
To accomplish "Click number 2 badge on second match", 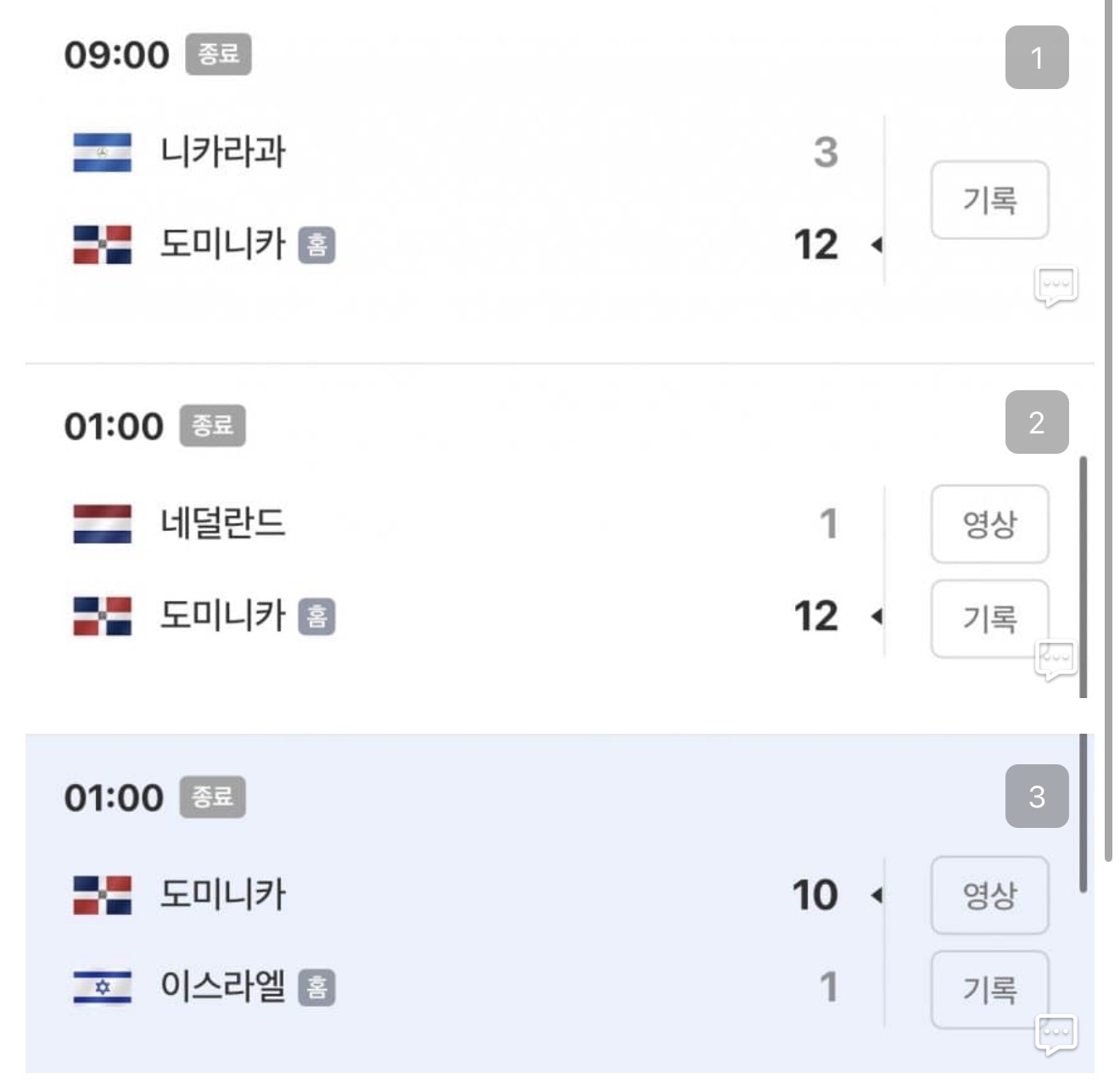I will click(1036, 422).
